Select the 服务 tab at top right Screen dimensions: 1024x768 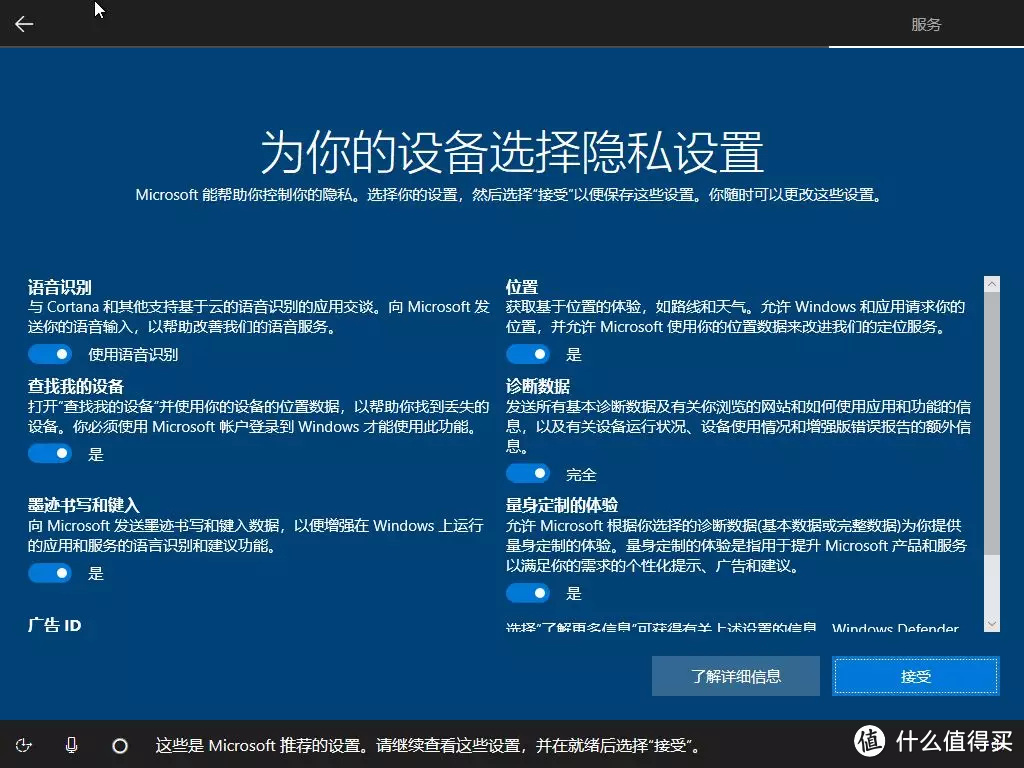tap(926, 24)
